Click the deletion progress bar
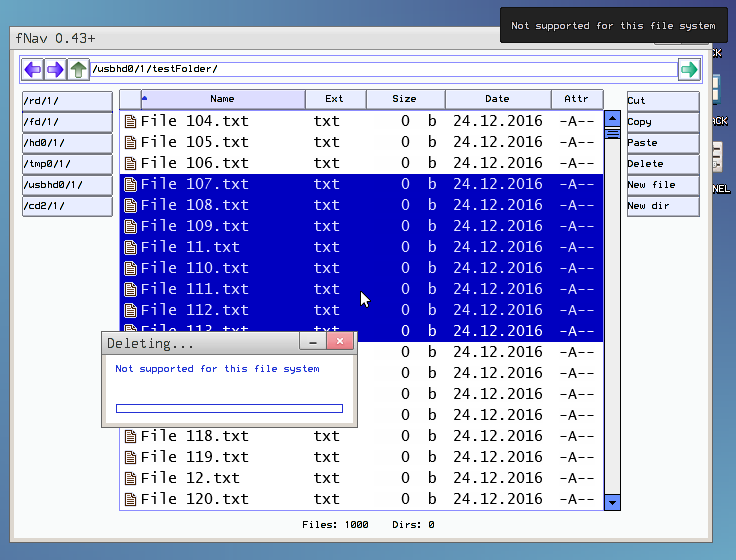 tap(229, 408)
